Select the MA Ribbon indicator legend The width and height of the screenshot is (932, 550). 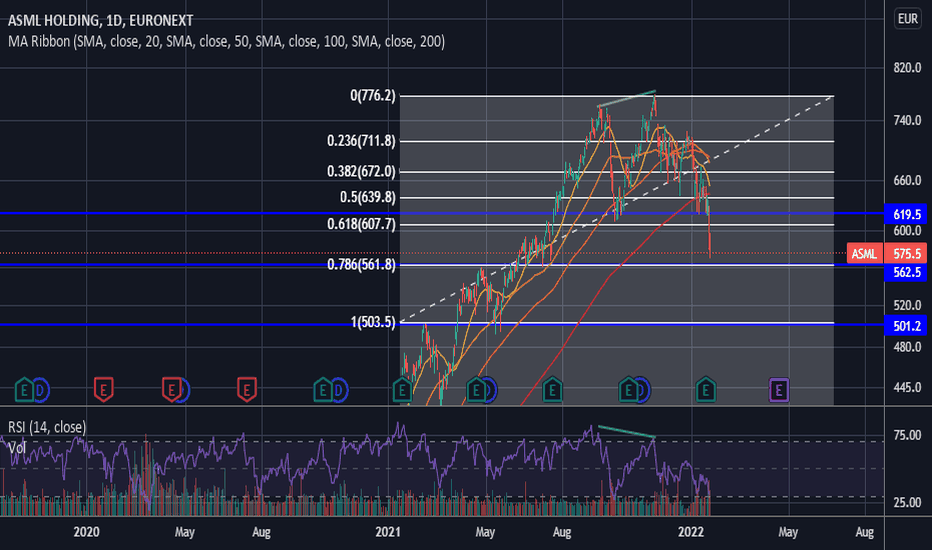point(226,41)
